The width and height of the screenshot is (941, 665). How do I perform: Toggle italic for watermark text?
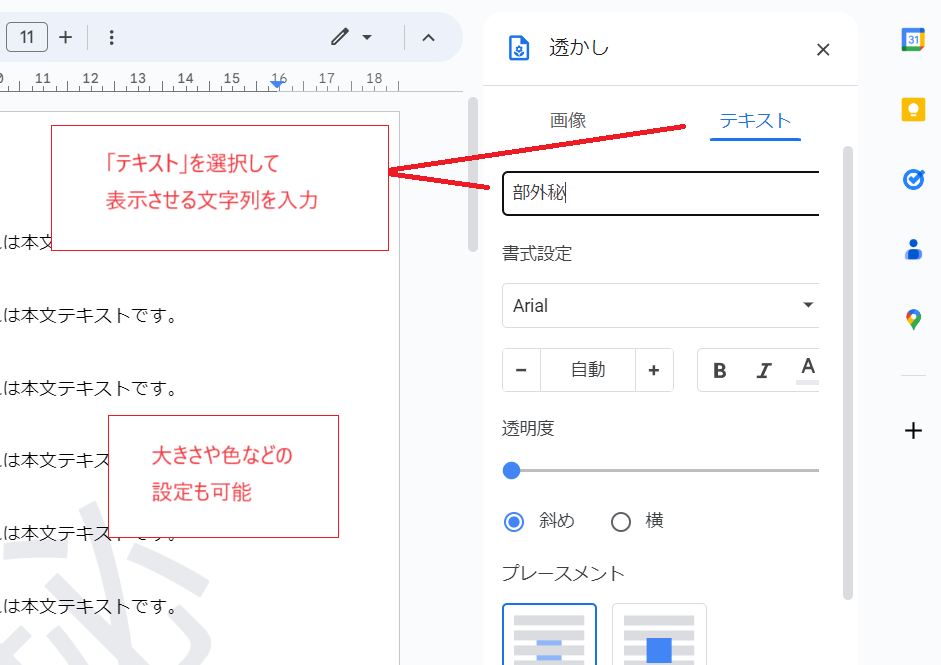point(763,371)
